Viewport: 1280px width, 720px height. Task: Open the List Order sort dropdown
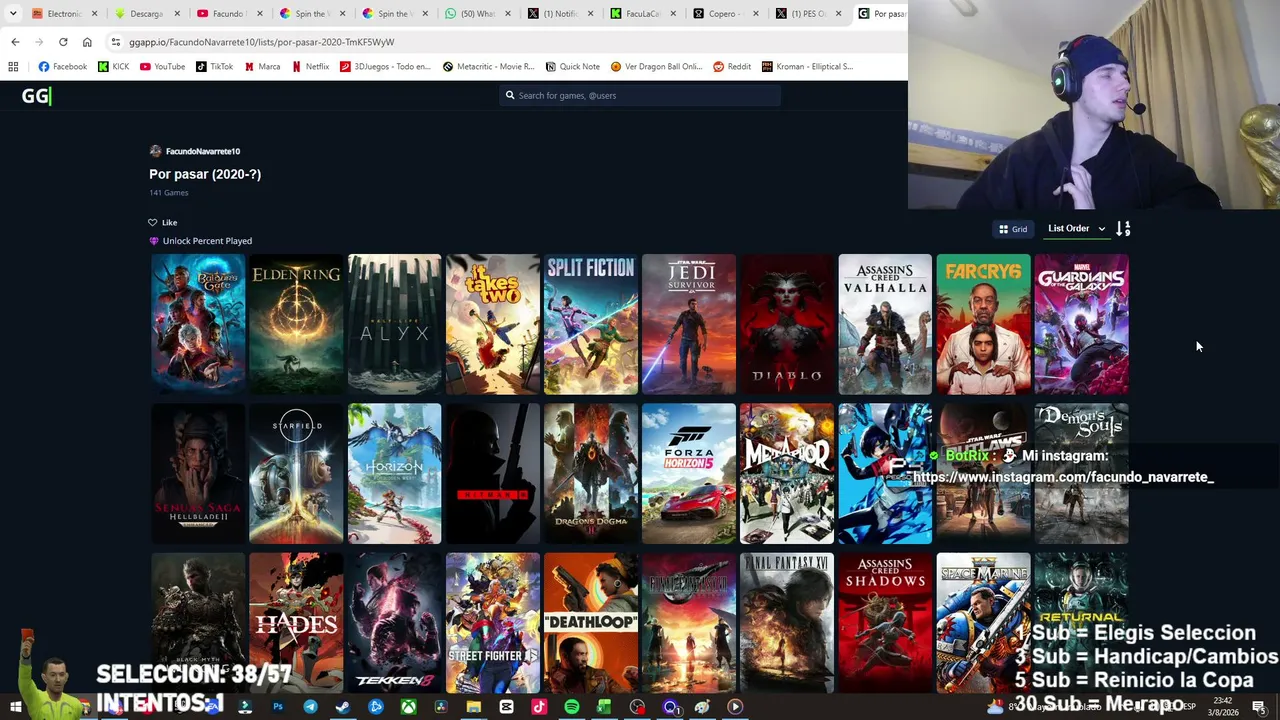[x=1076, y=229]
